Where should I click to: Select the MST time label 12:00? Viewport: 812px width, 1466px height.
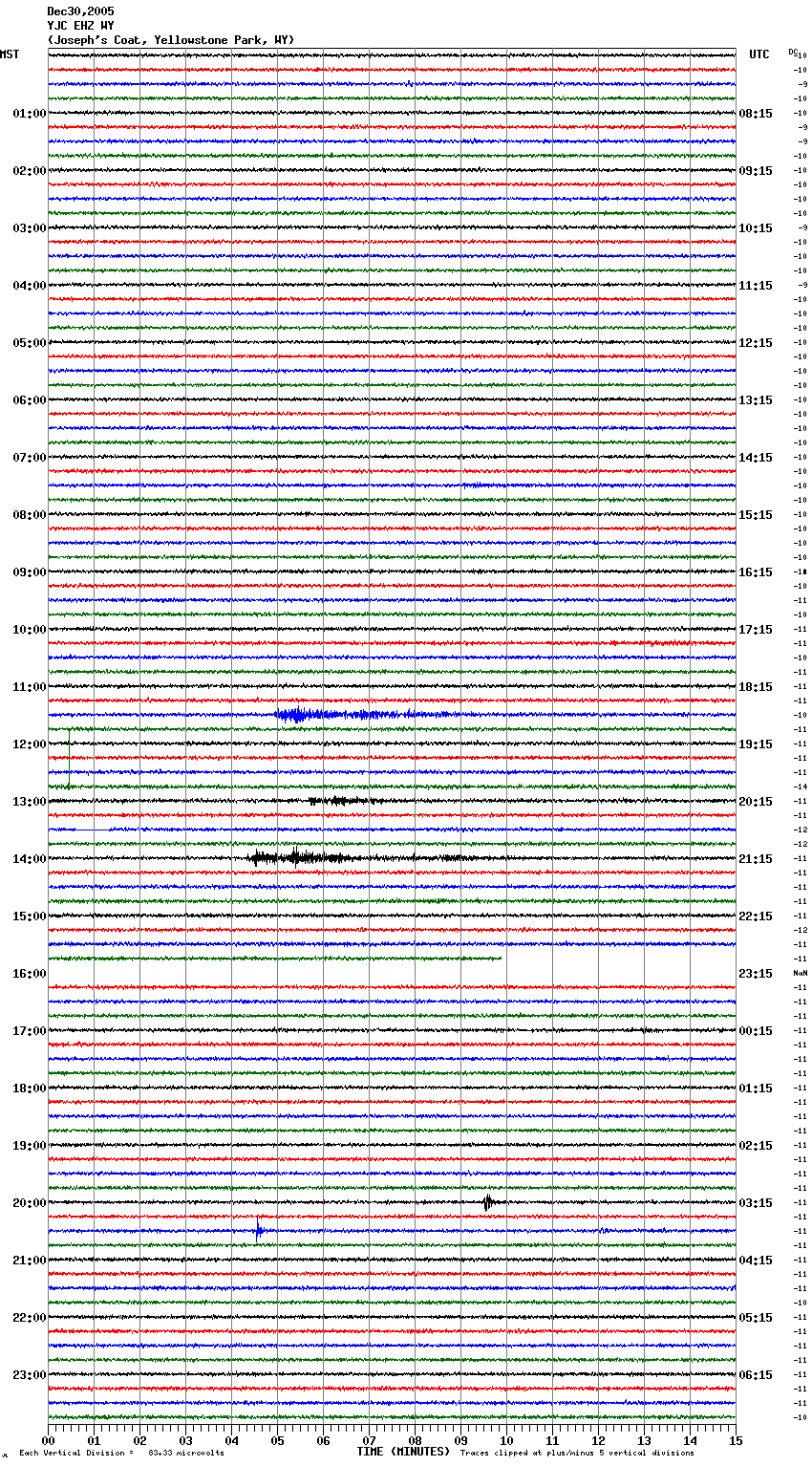tap(30, 744)
